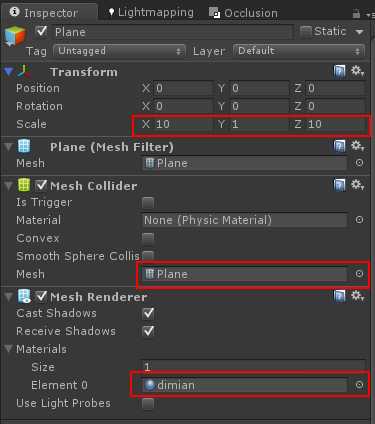Collapse the Materials foldout arrow
This screenshot has height=424, width=375.
(x=9, y=349)
